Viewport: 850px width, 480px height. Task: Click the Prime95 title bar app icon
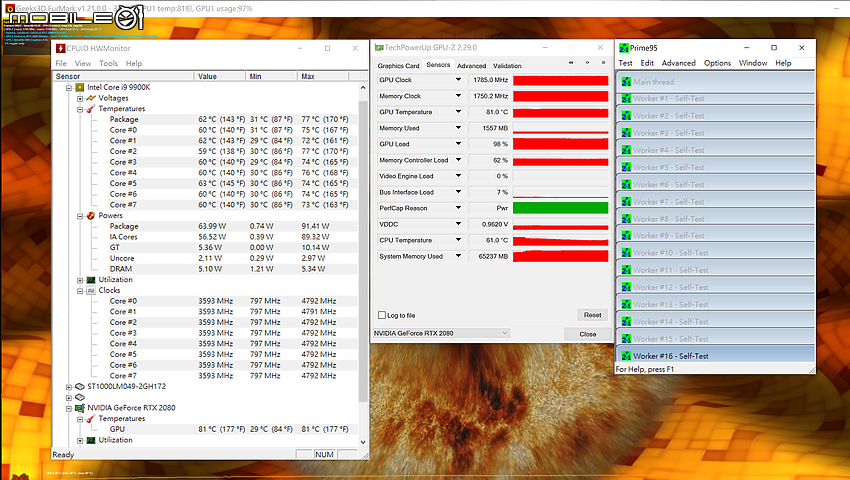click(624, 48)
